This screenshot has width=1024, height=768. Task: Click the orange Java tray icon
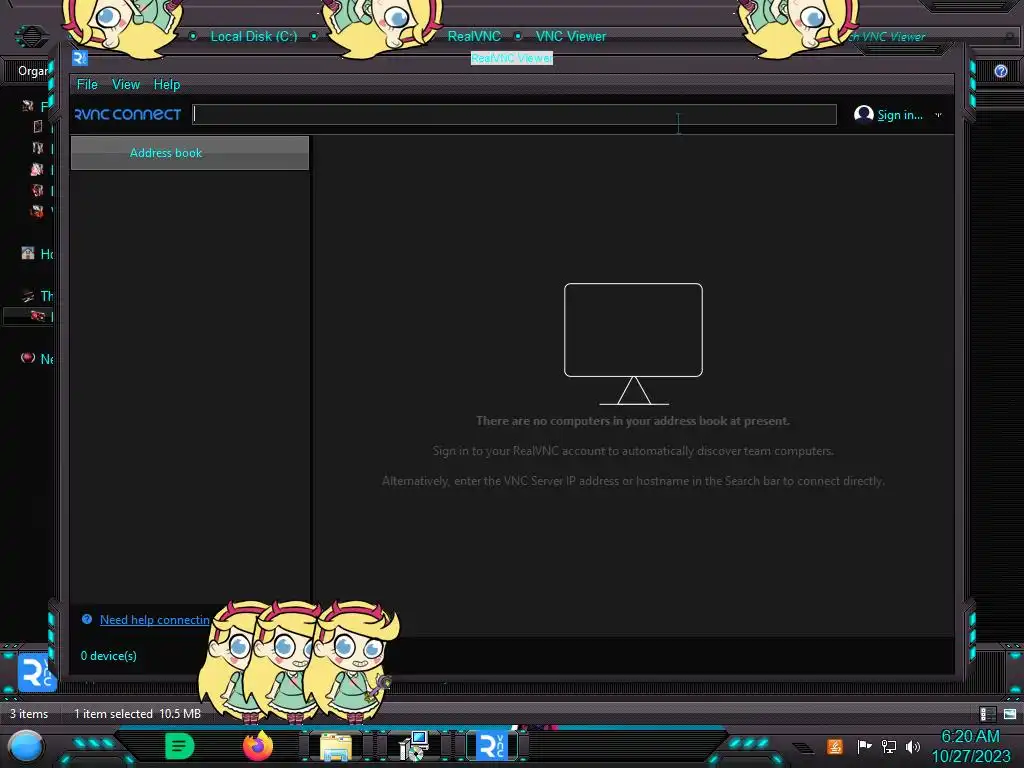pyautogui.click(x=835, y=746)
